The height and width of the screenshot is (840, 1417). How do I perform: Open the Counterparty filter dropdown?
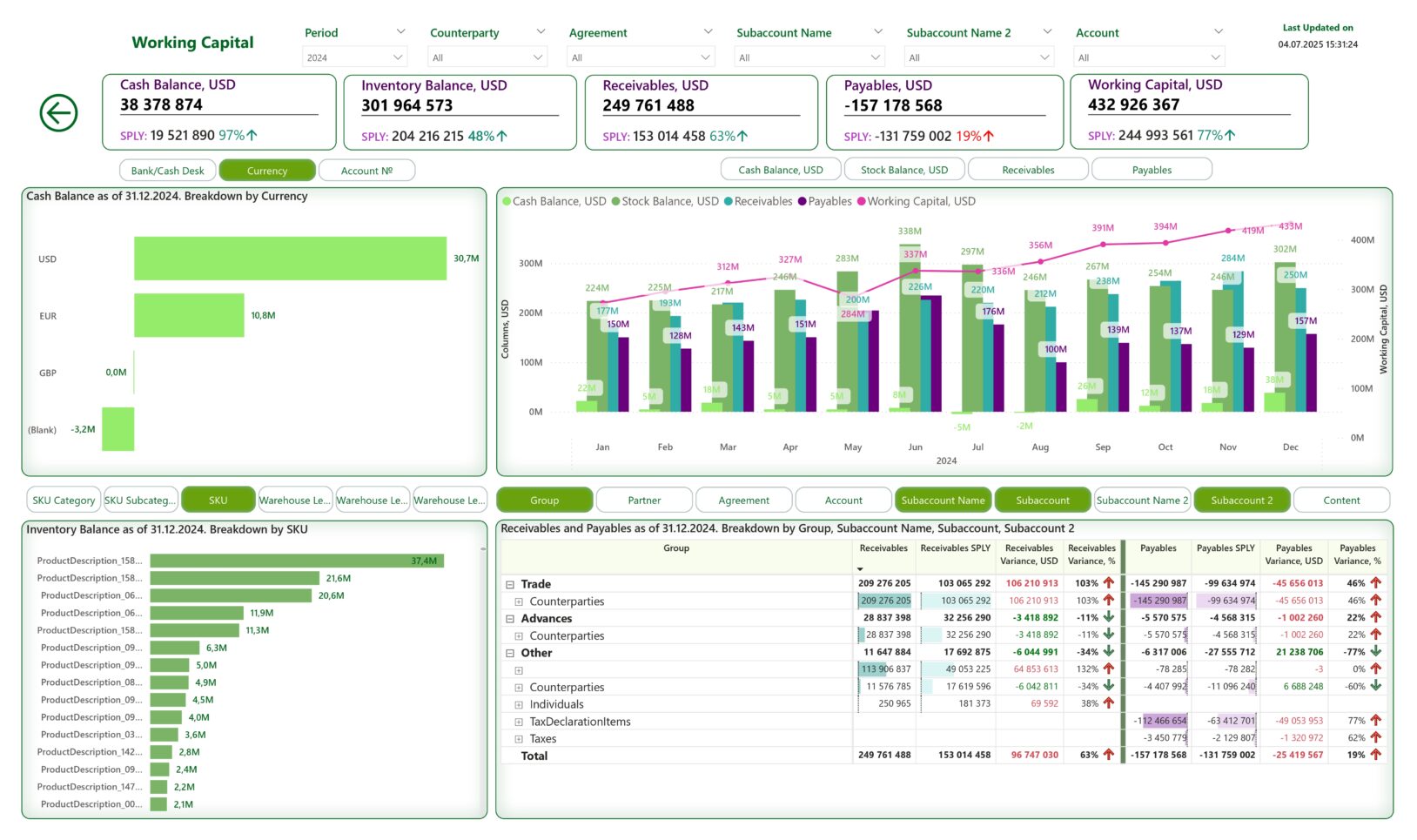click(x=487, y=57)
